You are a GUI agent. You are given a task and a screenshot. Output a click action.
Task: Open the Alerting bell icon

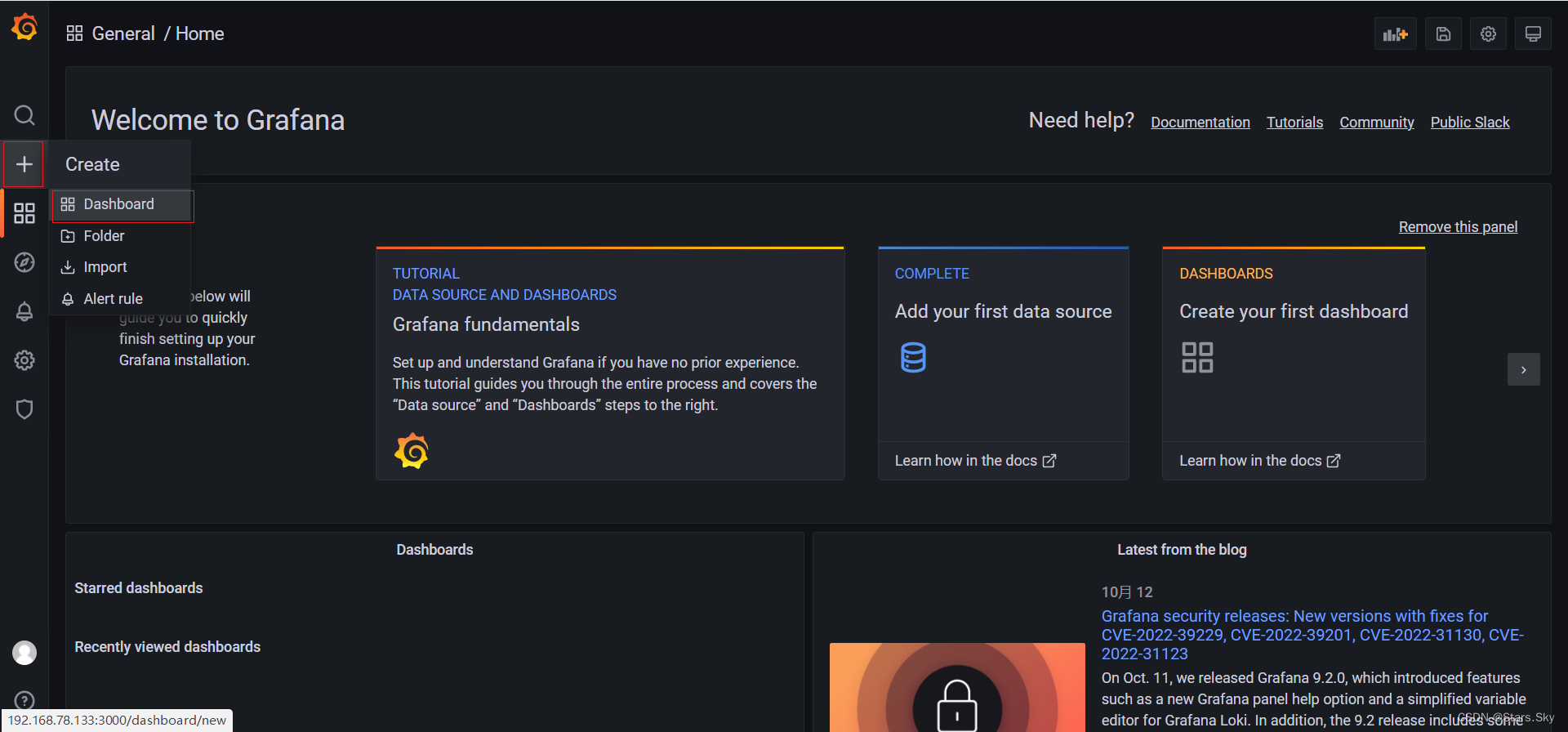coord(24,311)
